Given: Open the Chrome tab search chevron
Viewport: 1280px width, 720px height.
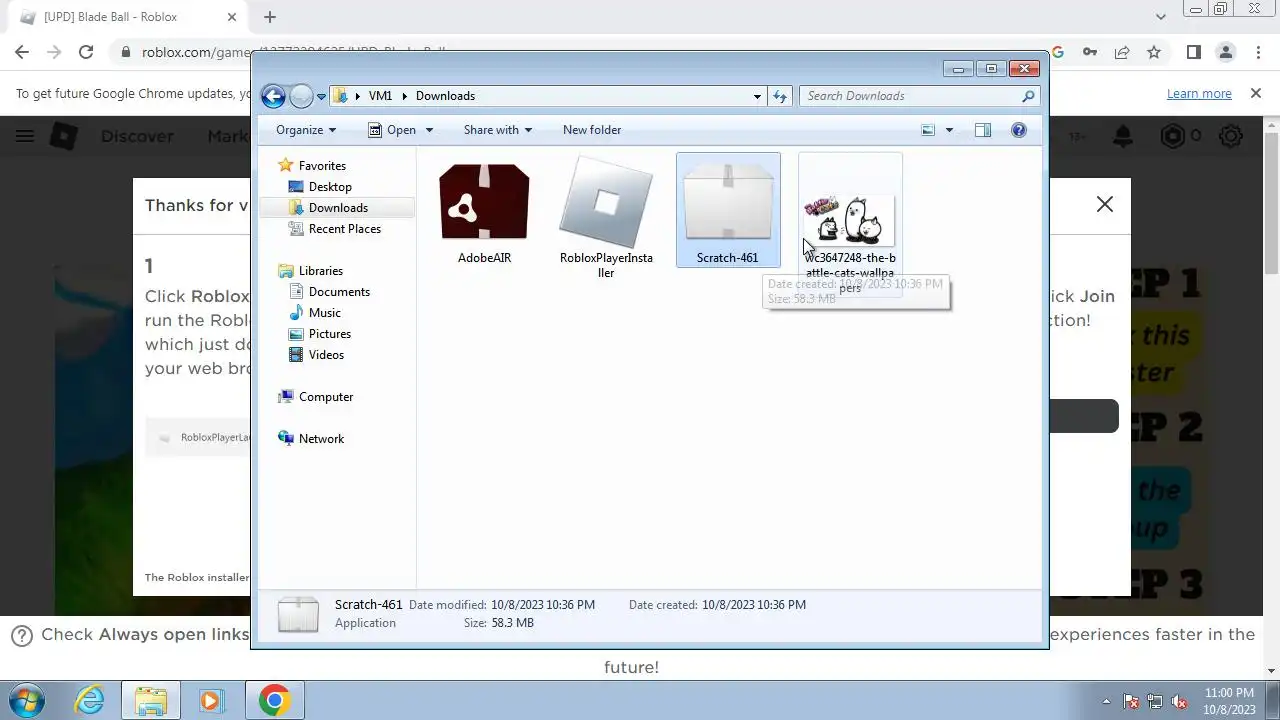Looking at the screenshot, I should (1161, 17).
